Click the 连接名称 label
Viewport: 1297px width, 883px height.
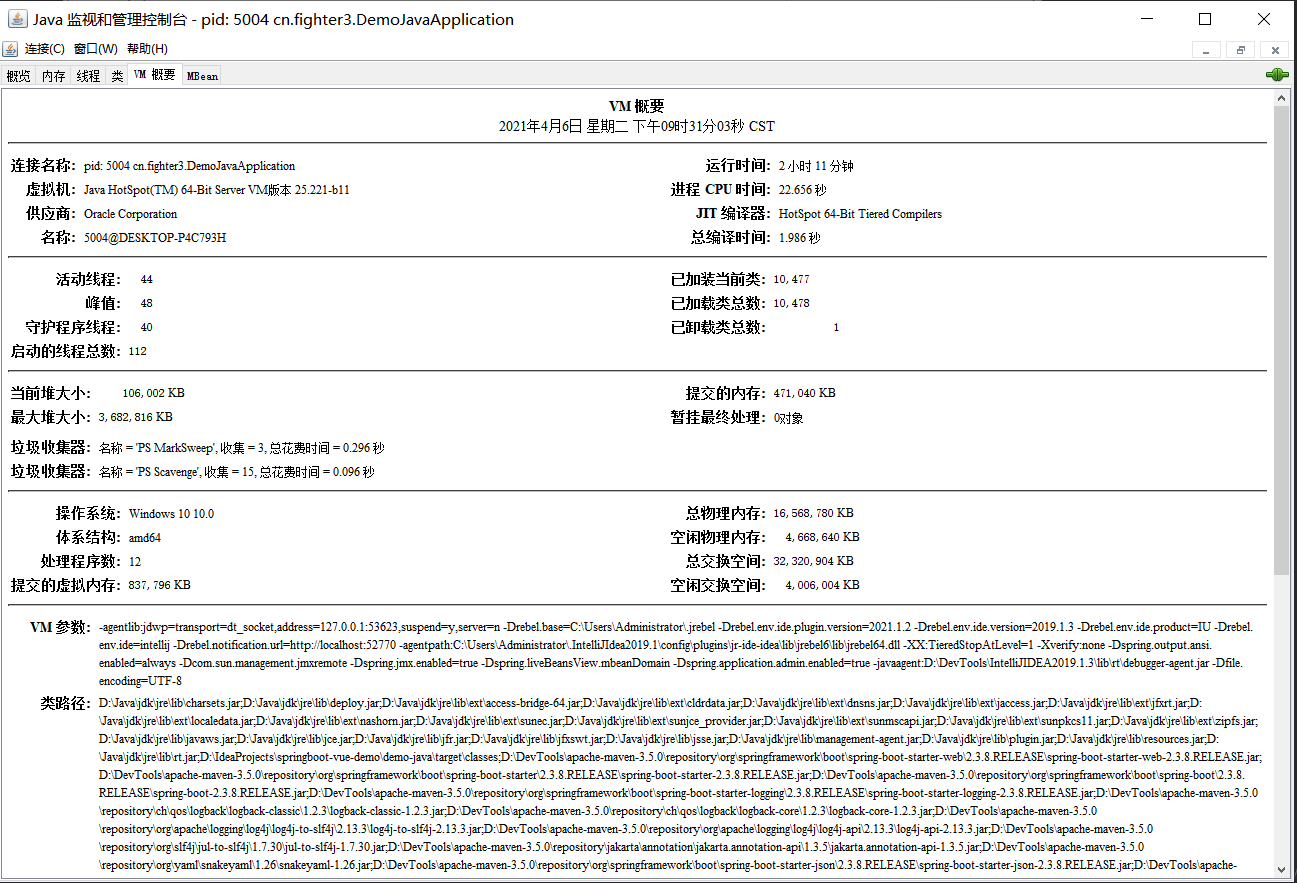click(43, 166)
